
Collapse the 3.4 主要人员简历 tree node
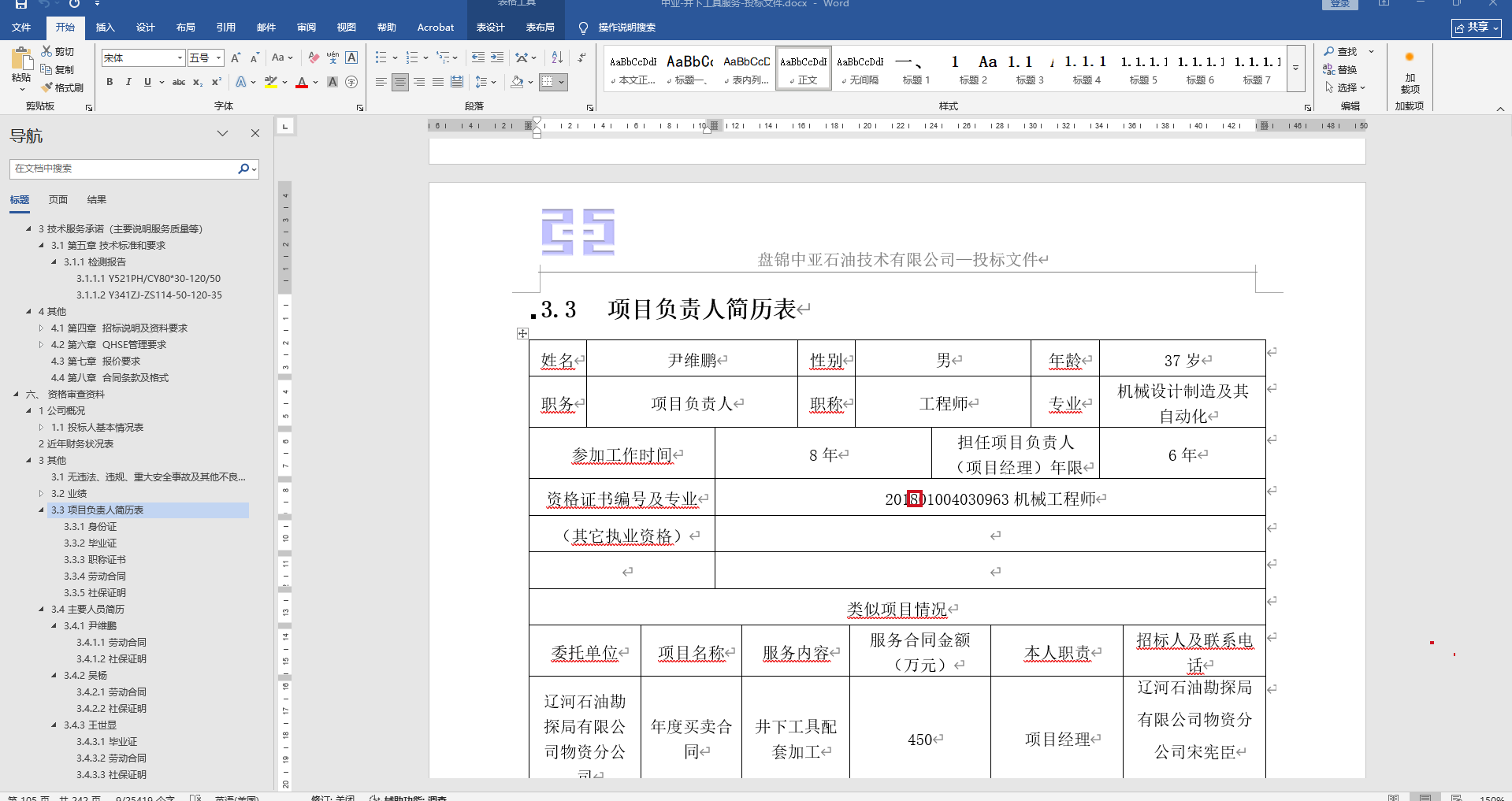coord(42,609)
